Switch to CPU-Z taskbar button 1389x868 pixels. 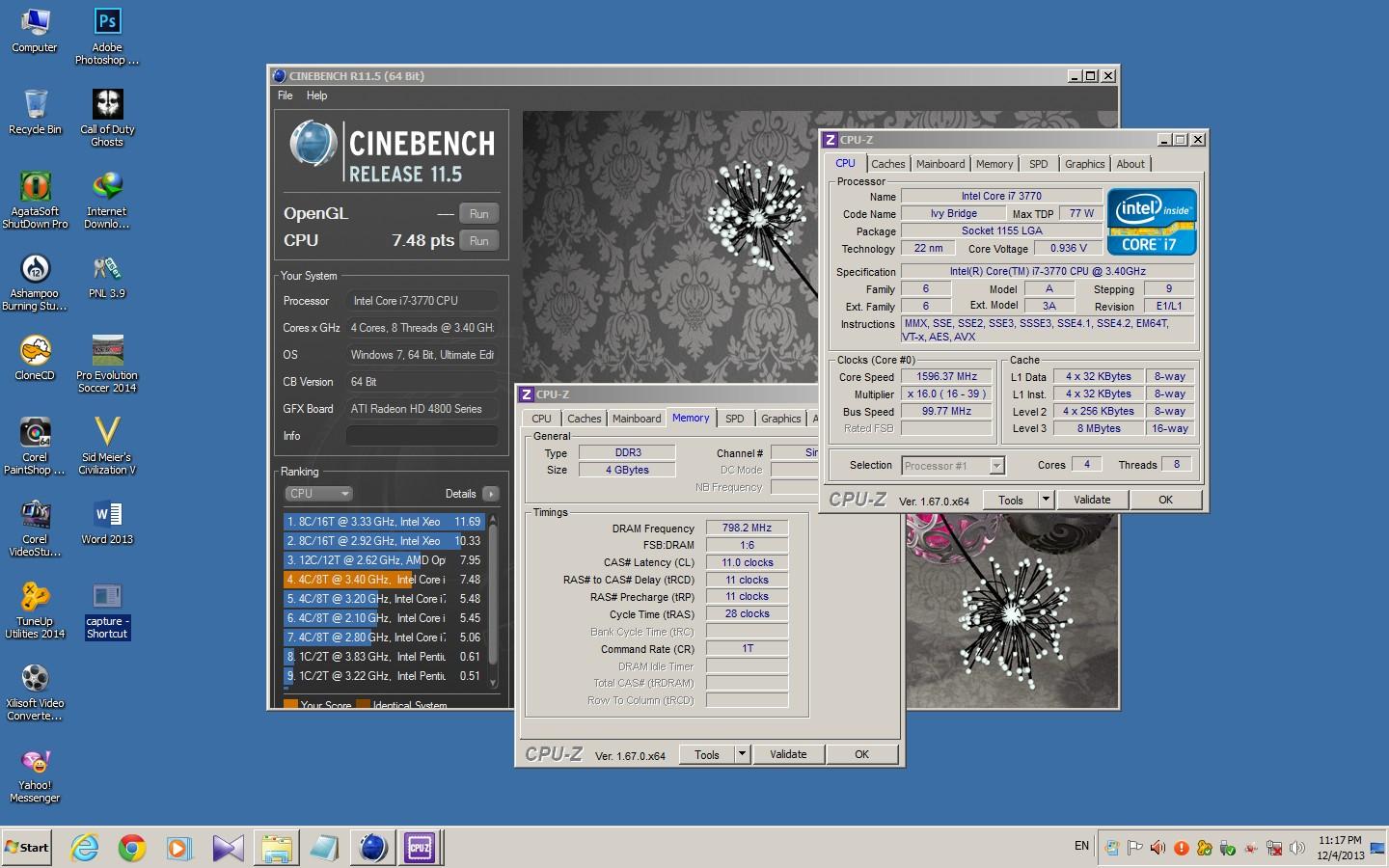click(x=420, y=848)
